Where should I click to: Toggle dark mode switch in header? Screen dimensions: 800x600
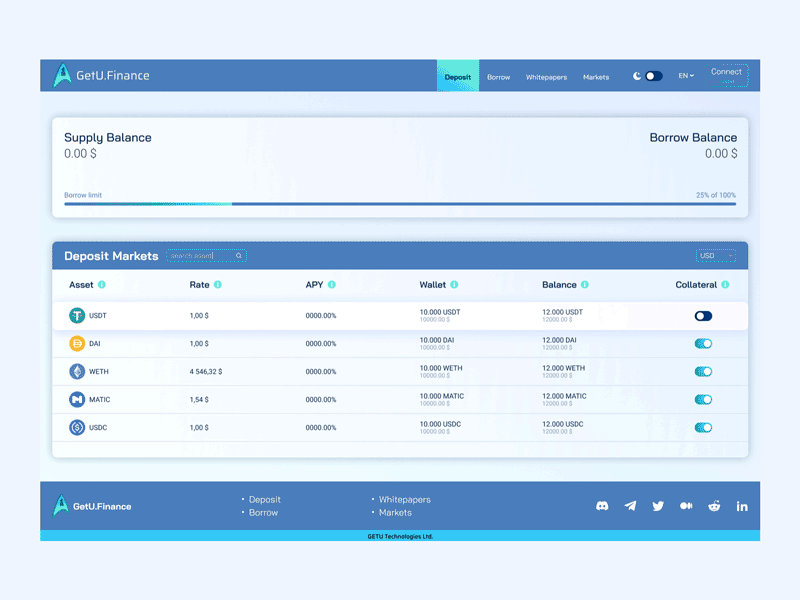coord(652,76)
